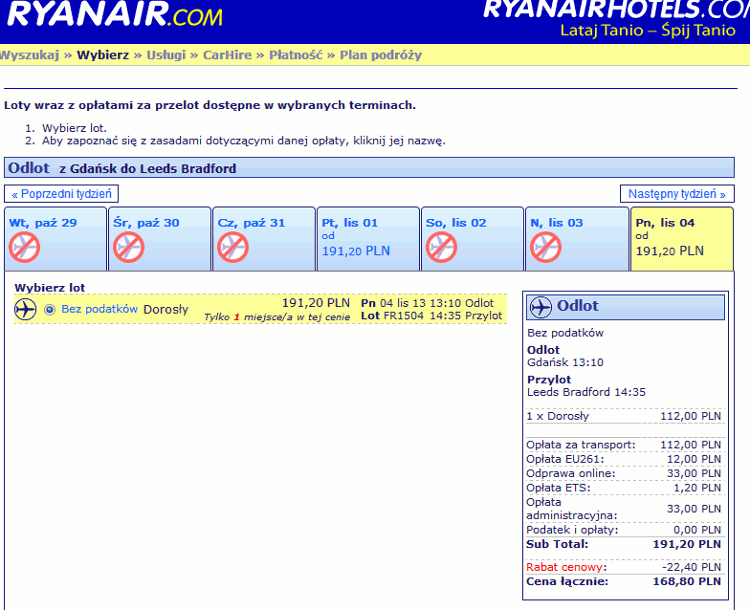Click Lataj Tanio – Śpij Tanio slogan

click(x=648, y=31)
